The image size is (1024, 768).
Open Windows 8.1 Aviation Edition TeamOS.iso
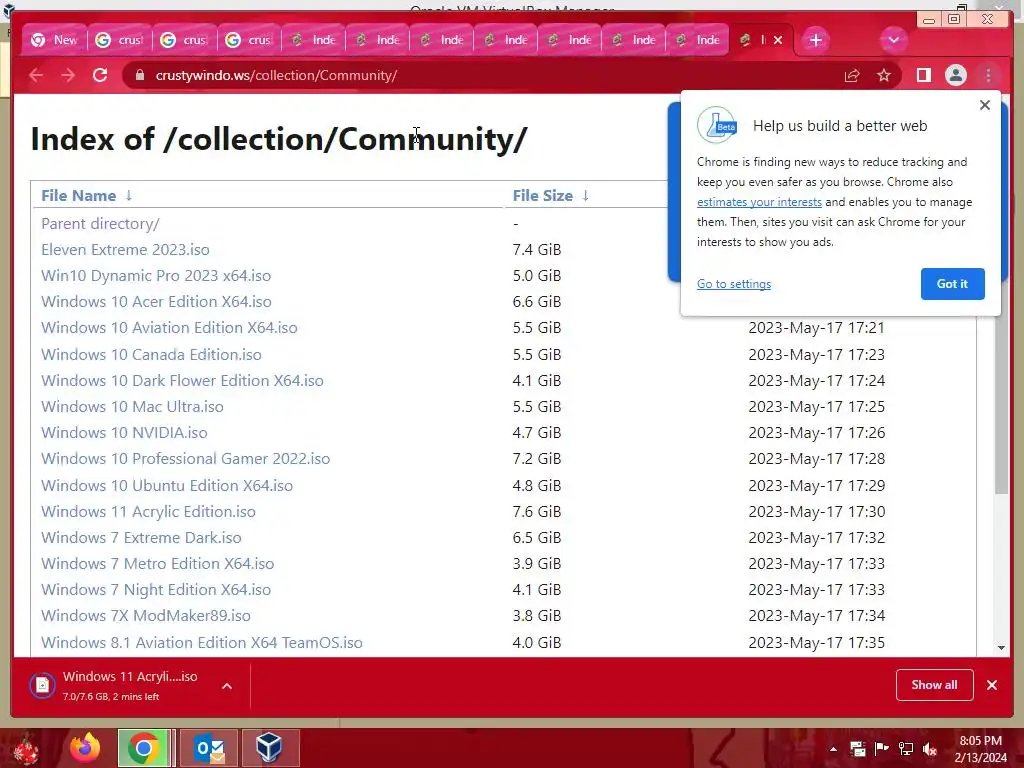202,643
